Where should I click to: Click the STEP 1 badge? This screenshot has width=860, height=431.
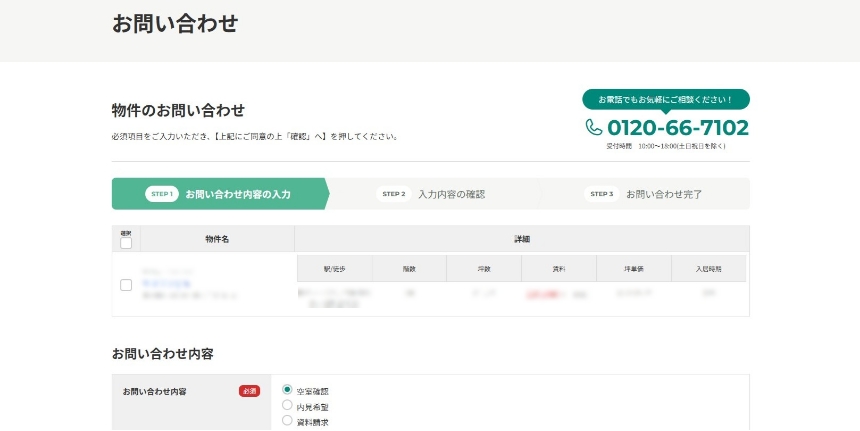tap(161, 194)
